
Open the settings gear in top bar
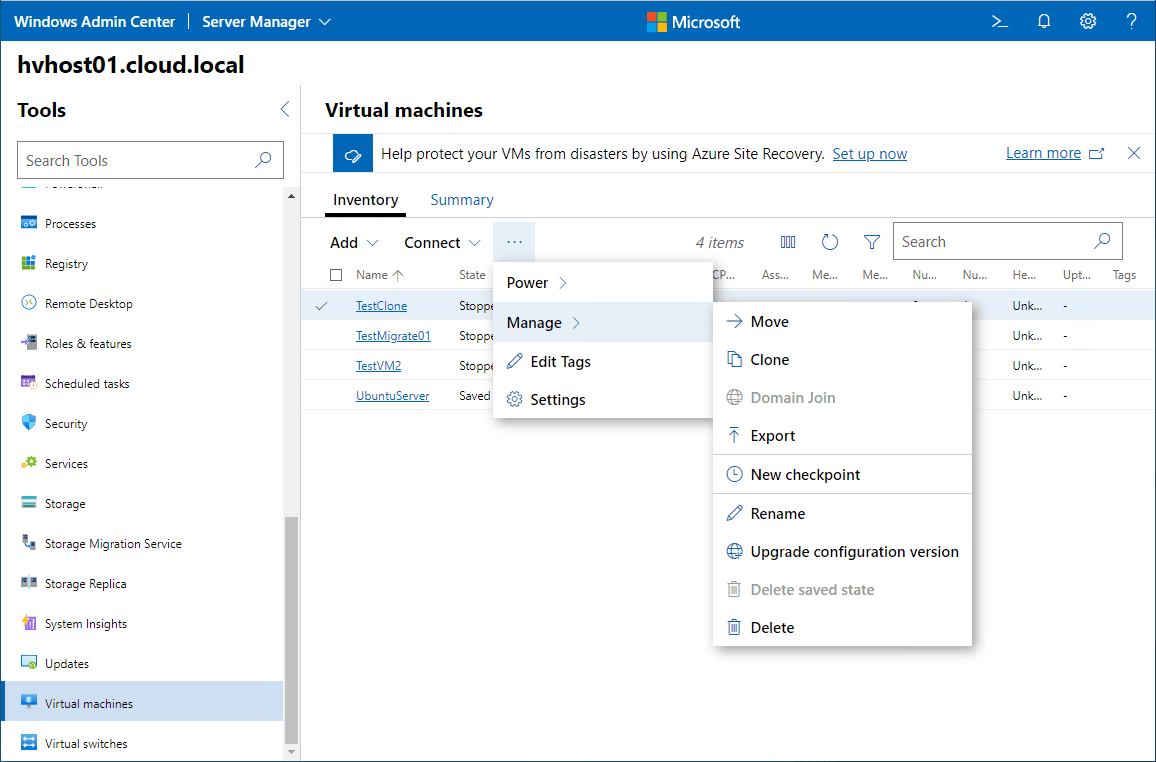point(1088,21)
